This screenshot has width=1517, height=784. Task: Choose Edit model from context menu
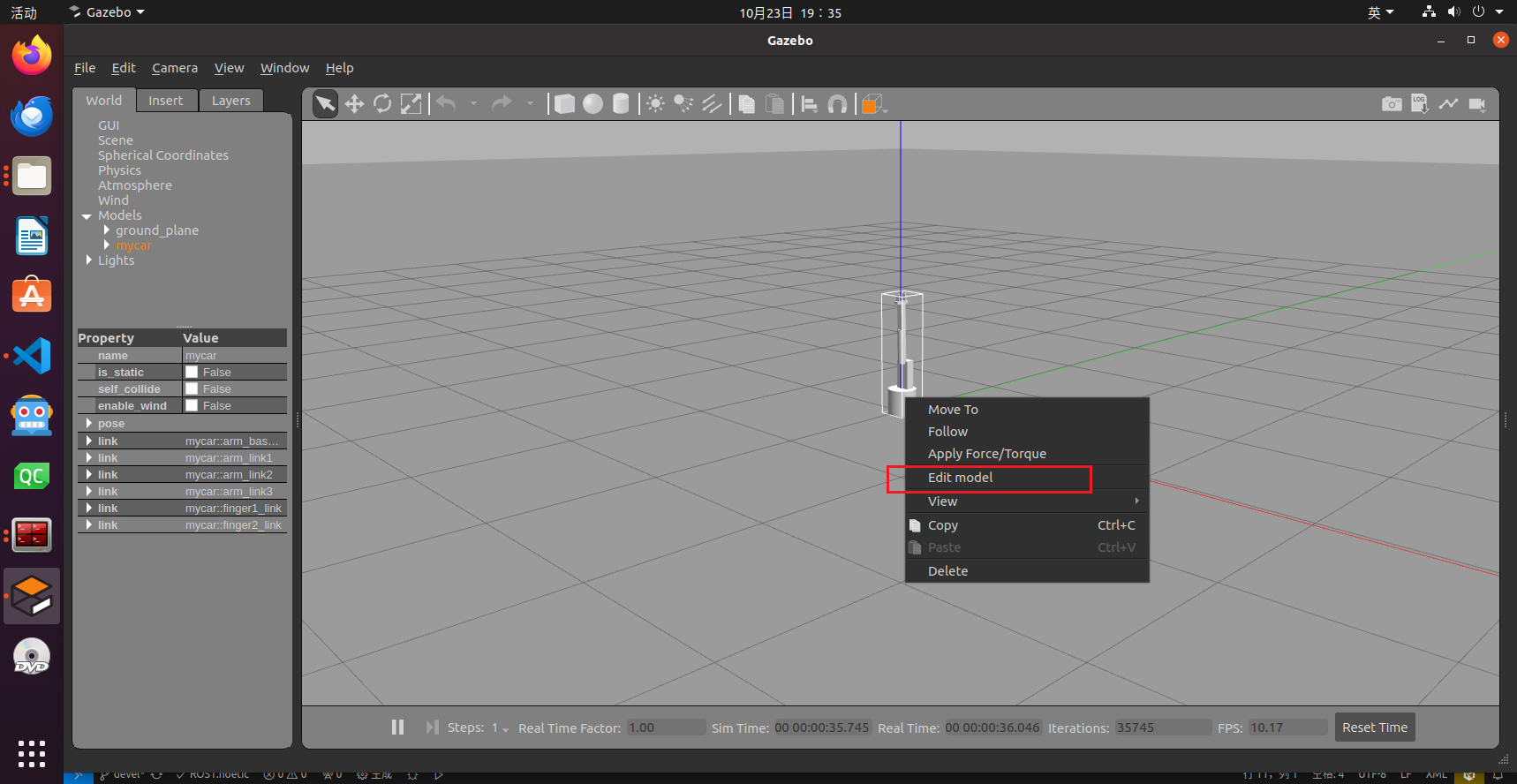(x=1027, y=478)
